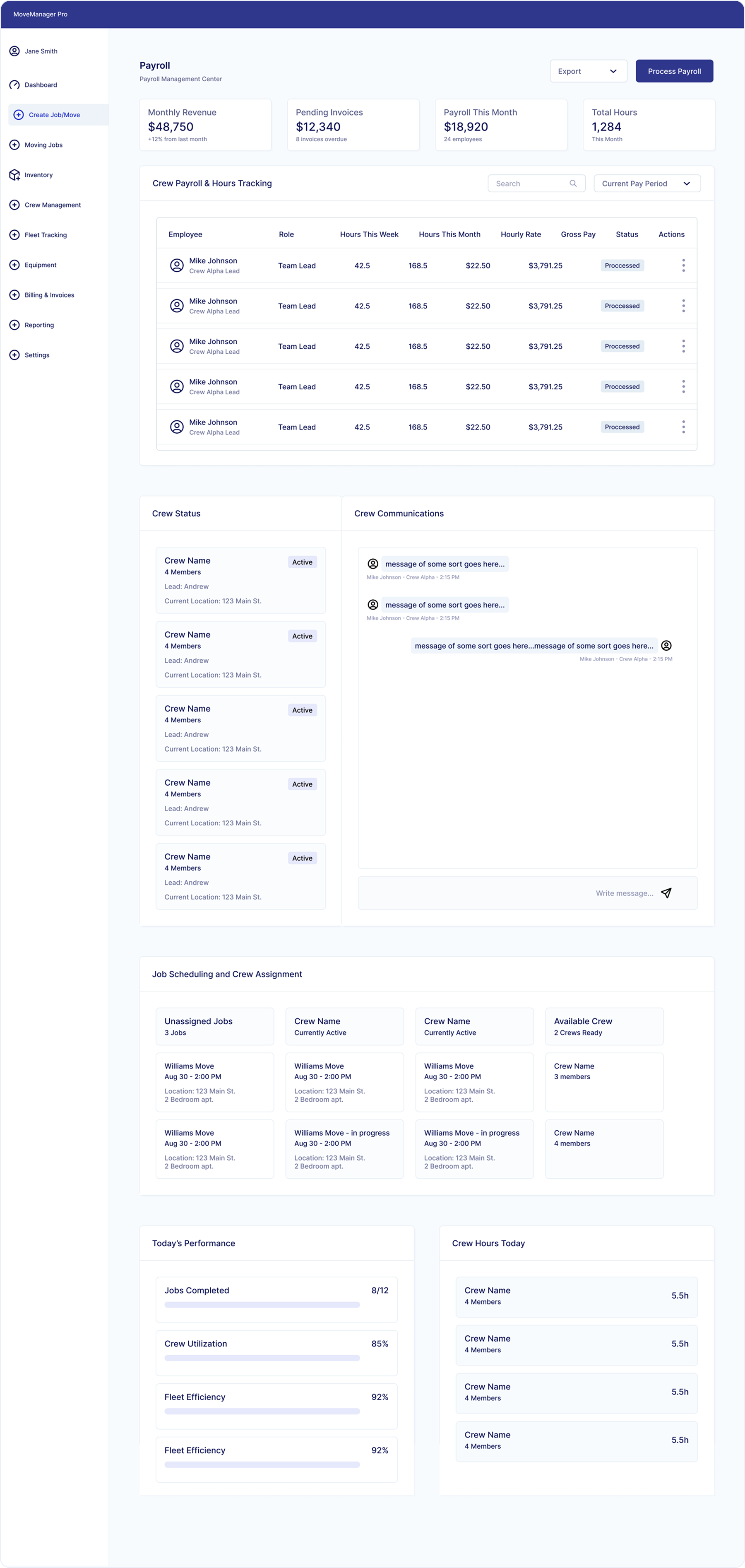This screenshot has width=745, height=1568.
Task: Click the Jobs Completed progress bar
Action: [x=262, y=1305]
